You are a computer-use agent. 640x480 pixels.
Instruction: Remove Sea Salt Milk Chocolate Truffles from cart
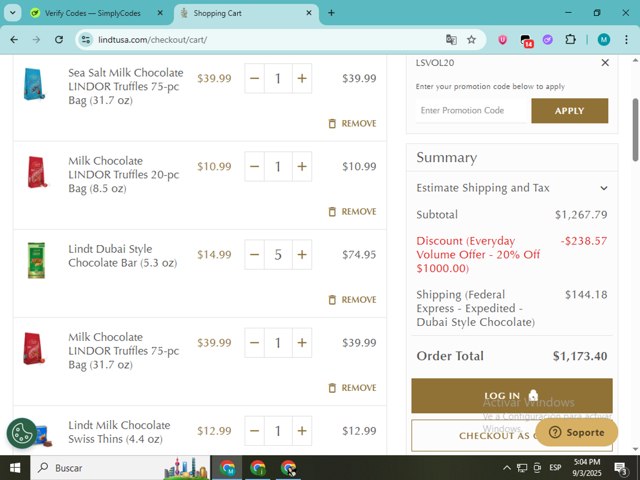click(352, 123)
